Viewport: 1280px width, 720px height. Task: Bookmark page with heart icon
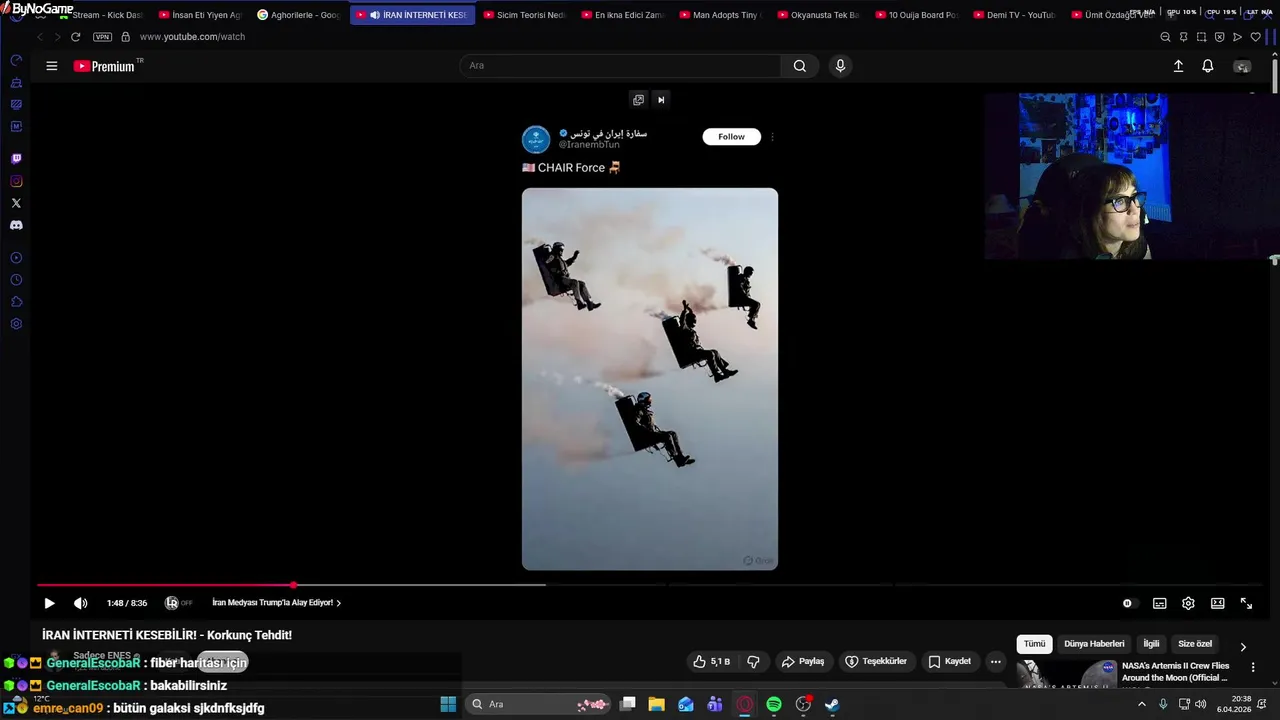click(1255, 37)
